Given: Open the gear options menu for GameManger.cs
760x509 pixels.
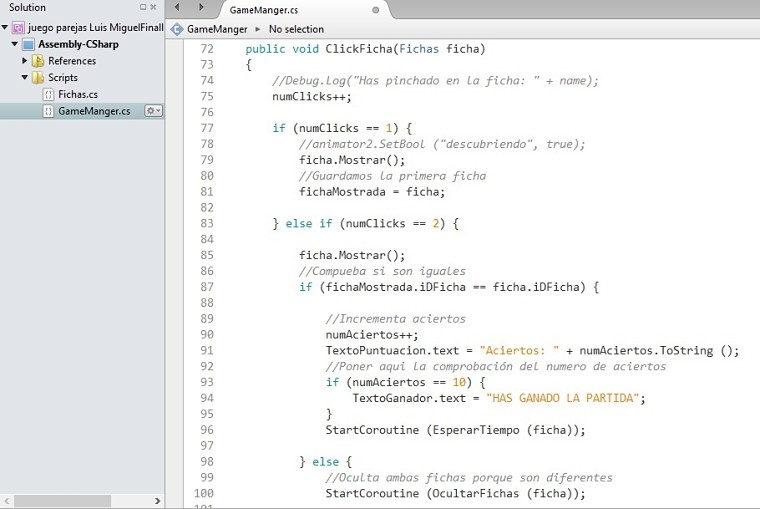Looking at the screenshot, I should 153,111.
